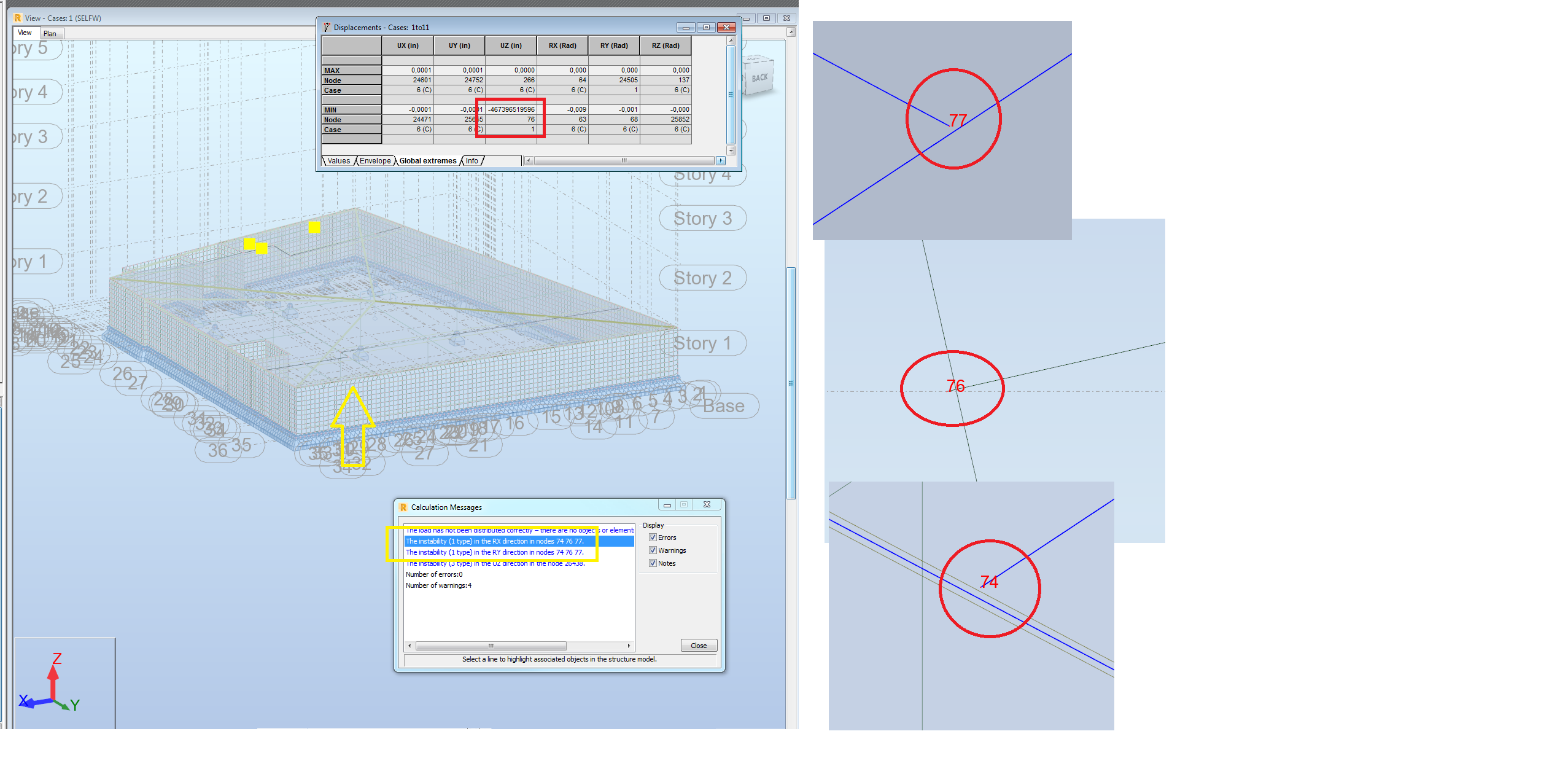Click the MAX RY node cell 24505

(614, 80)
